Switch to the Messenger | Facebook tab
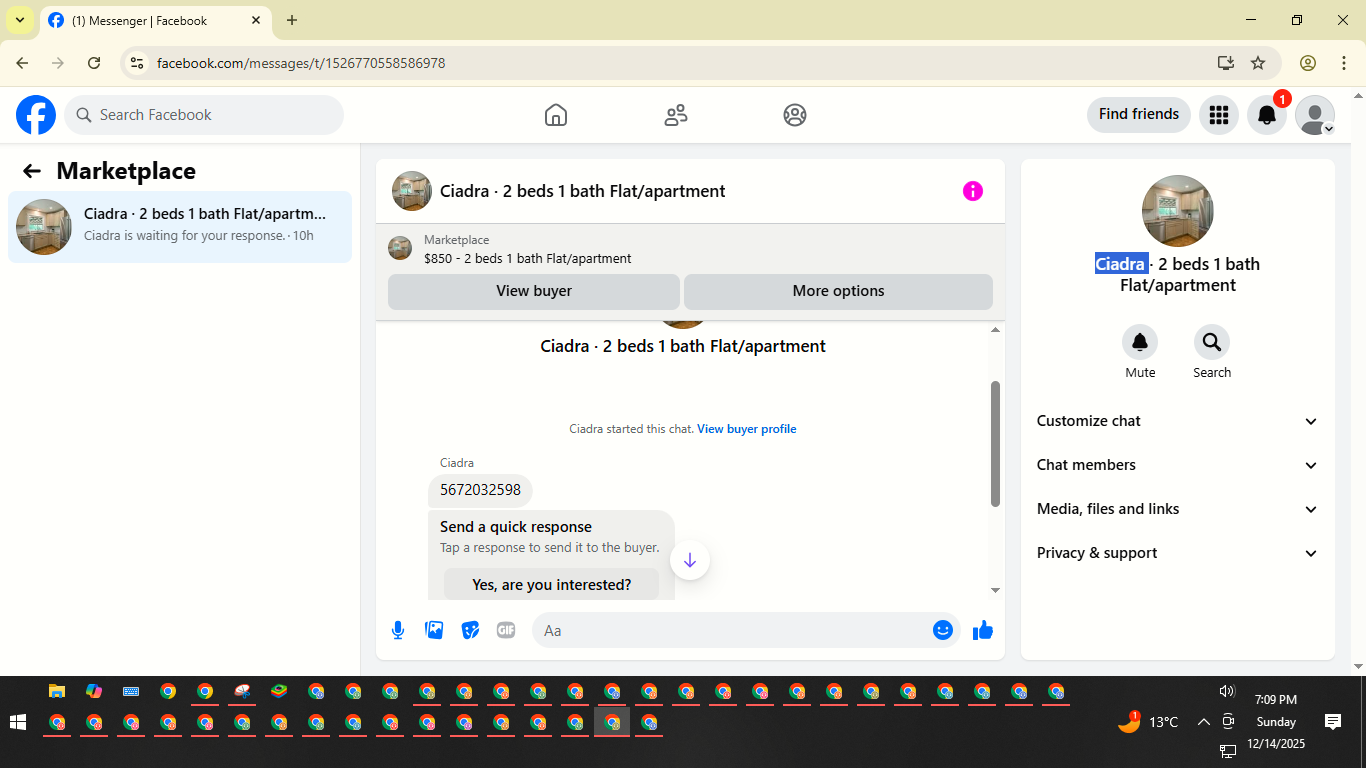 pos(154,21)
